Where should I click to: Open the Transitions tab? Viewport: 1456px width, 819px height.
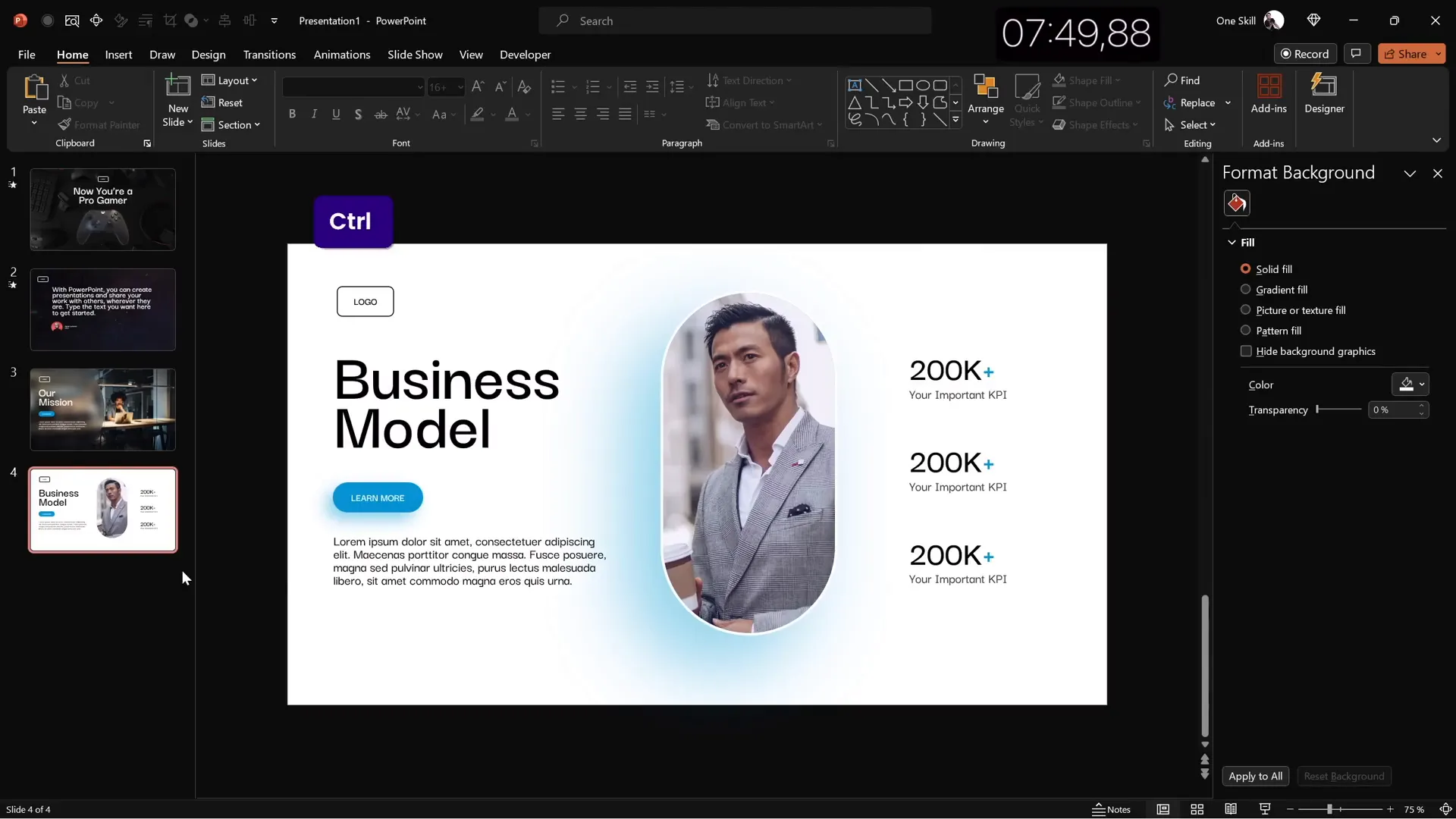coord(269,55)
